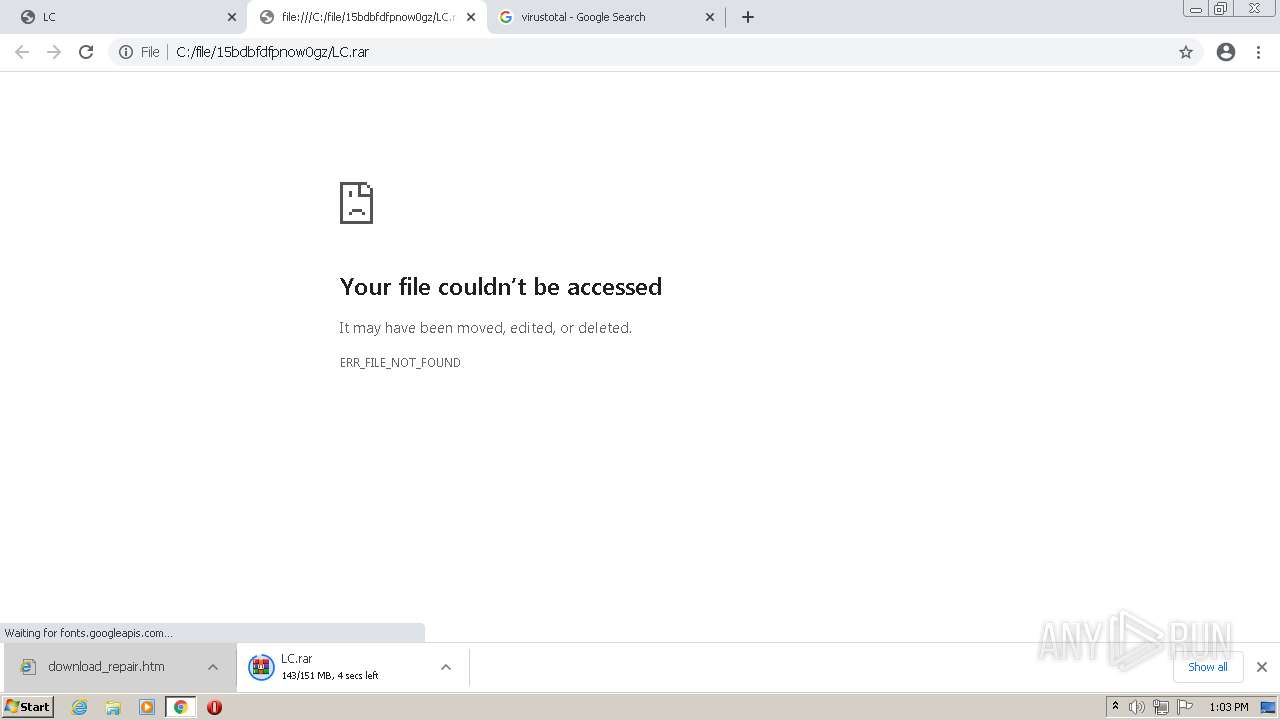Launch Internet Explorer from the taskbar
The width and height of the screenshot is (1280, 720).
(x=80, y=707)
